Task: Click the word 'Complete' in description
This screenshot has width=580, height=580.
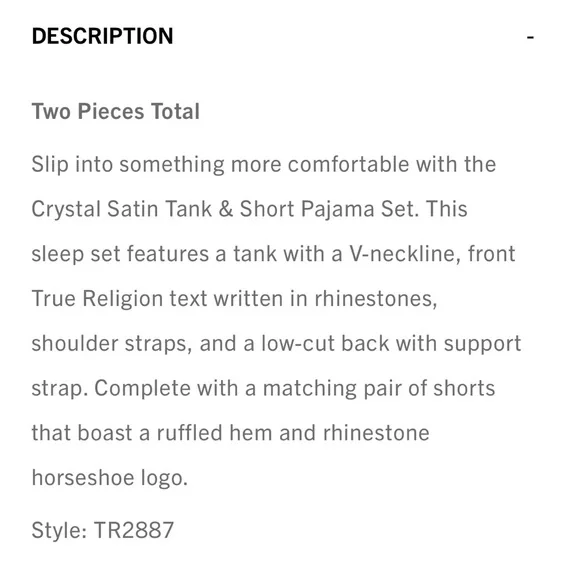Action: (x=142, y=388)
